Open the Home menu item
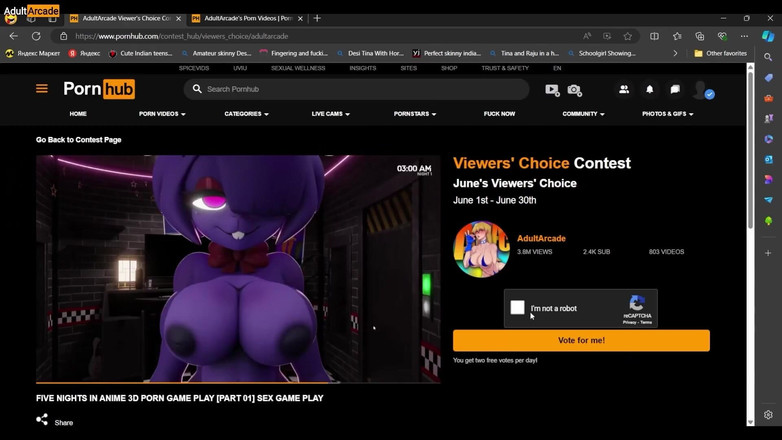Screen dimensions: 782x440 78,114
